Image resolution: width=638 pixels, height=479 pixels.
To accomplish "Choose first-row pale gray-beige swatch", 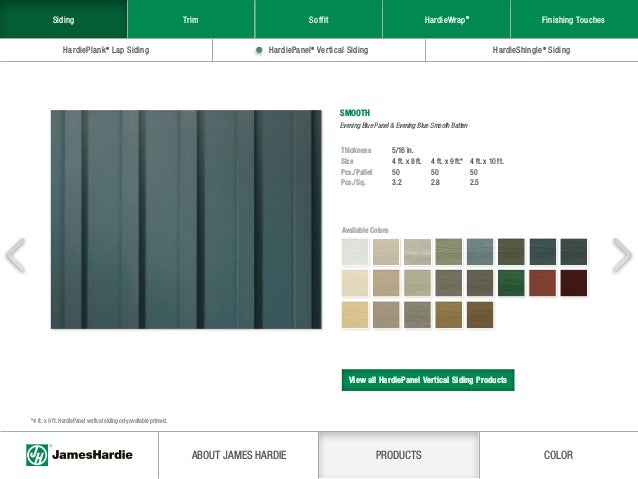I will 417,252.
